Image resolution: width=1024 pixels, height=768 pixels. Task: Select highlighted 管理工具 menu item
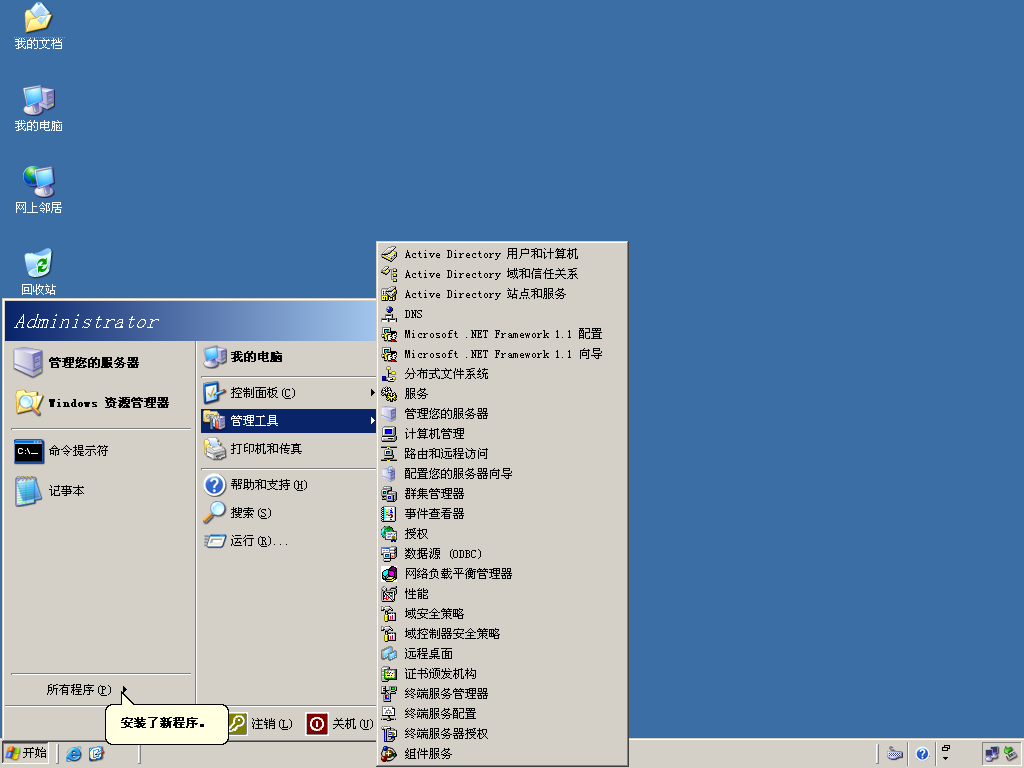(289, 421)
